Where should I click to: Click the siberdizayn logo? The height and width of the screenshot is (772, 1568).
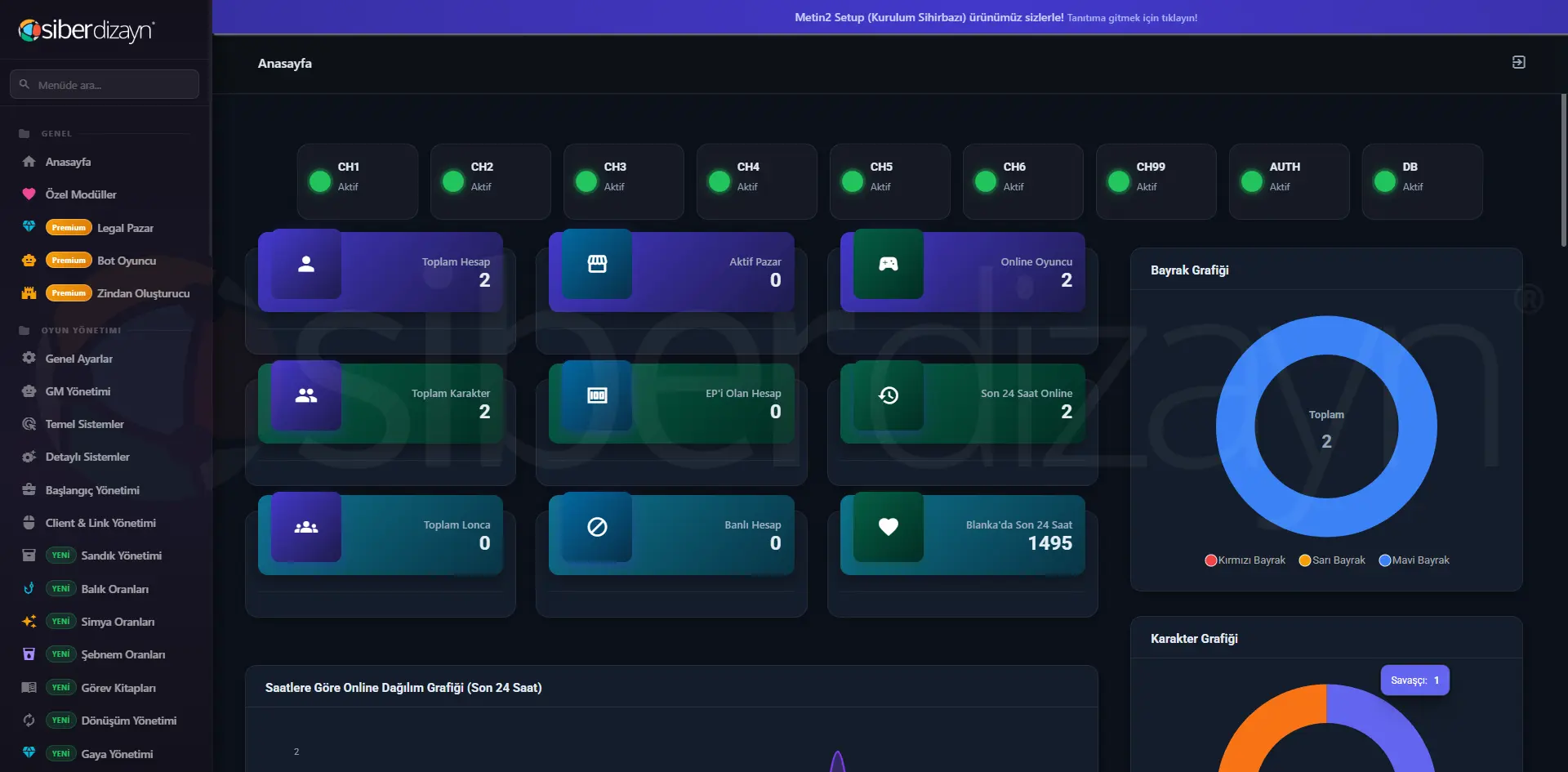(87, 31)
